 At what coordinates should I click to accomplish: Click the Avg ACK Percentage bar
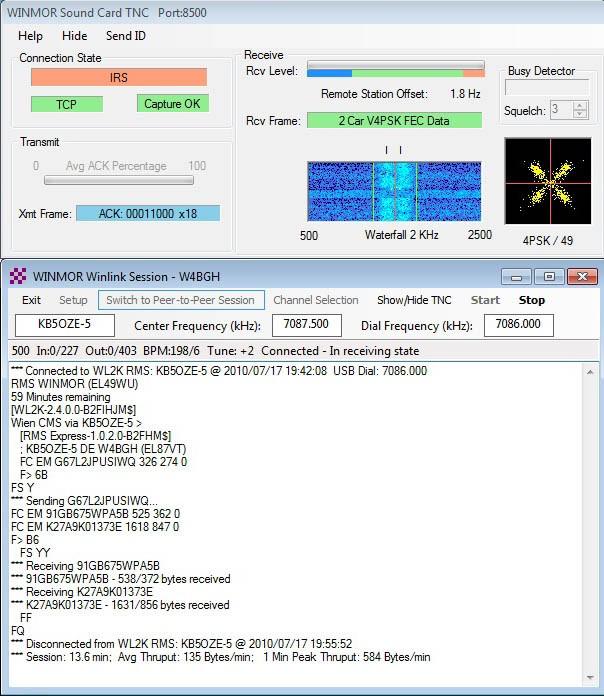pyautogui.click(x=119, y=180)
